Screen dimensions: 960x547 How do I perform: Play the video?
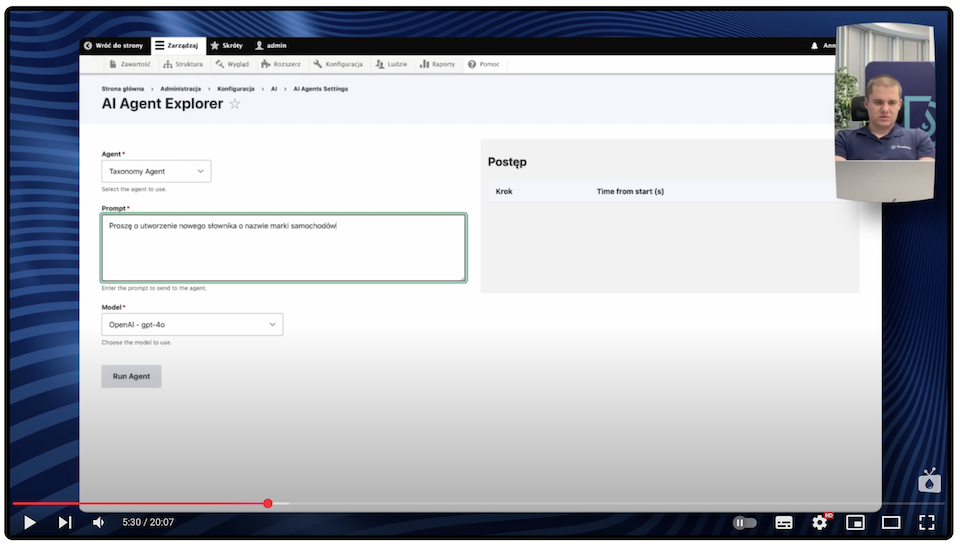coord(29,522)
